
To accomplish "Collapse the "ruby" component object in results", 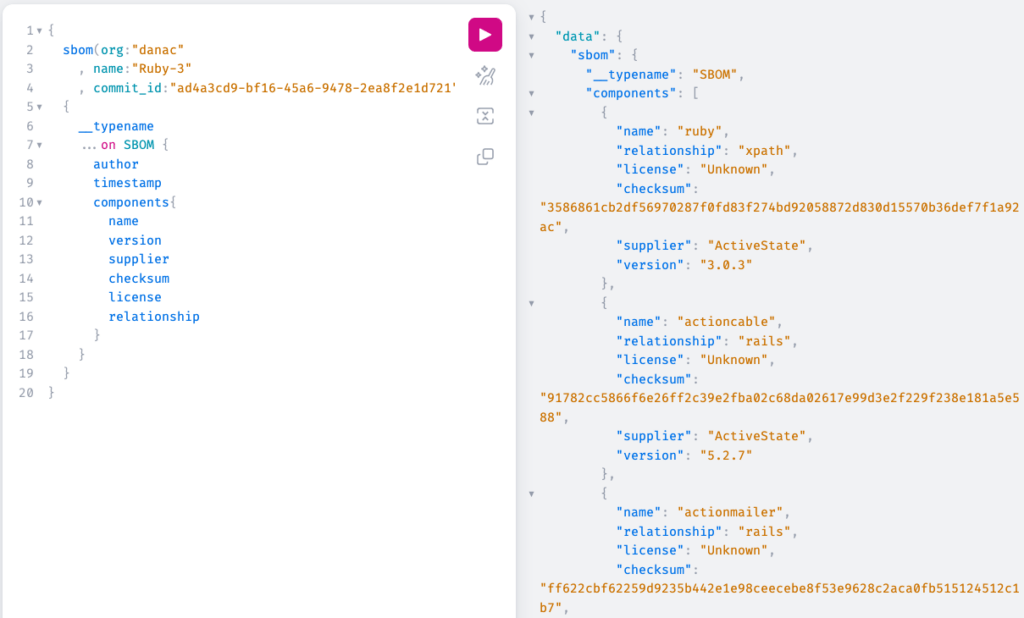I will tap(531, 112).
